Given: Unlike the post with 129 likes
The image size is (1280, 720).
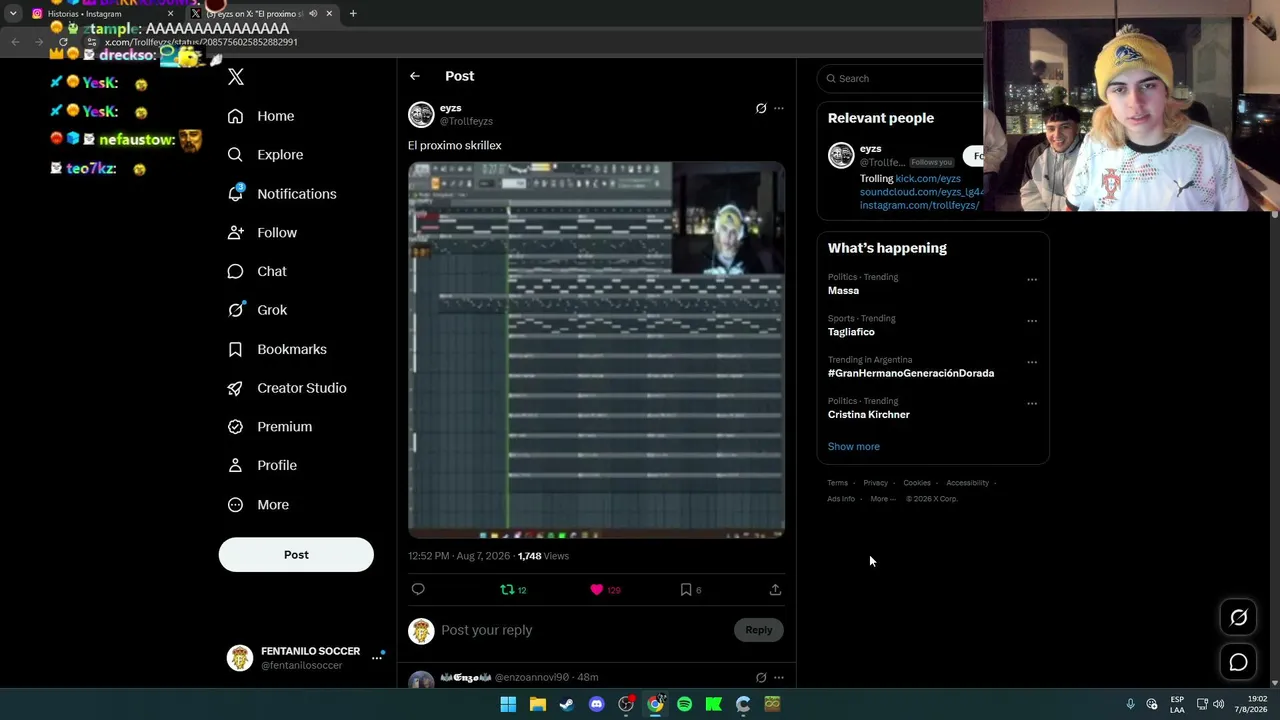Looking at the screenshot, I should pyautogui.click(x=605, y=590).
